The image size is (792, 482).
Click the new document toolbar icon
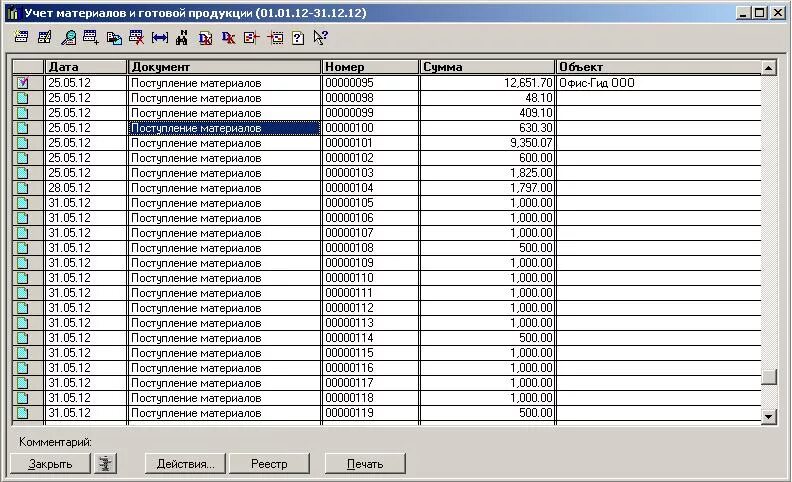click(21, 37)
